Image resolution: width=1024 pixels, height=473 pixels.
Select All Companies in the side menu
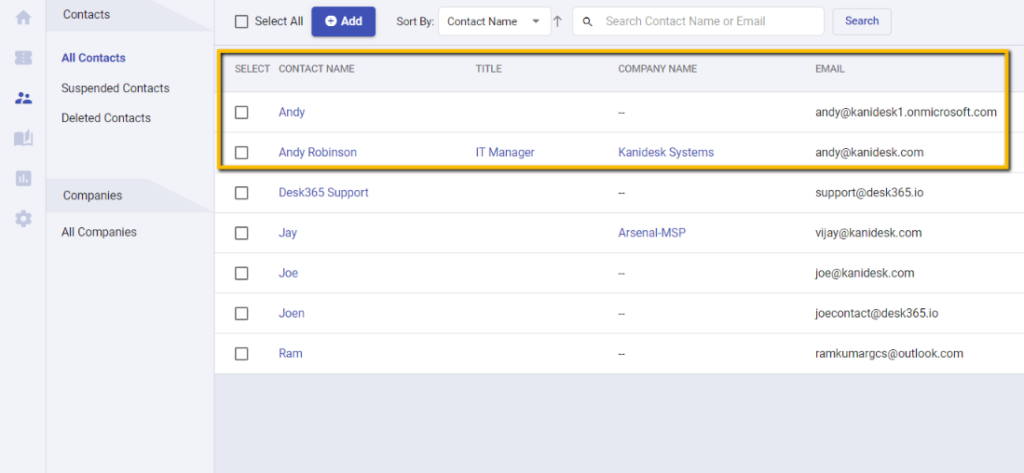click(x=99, y=232)
